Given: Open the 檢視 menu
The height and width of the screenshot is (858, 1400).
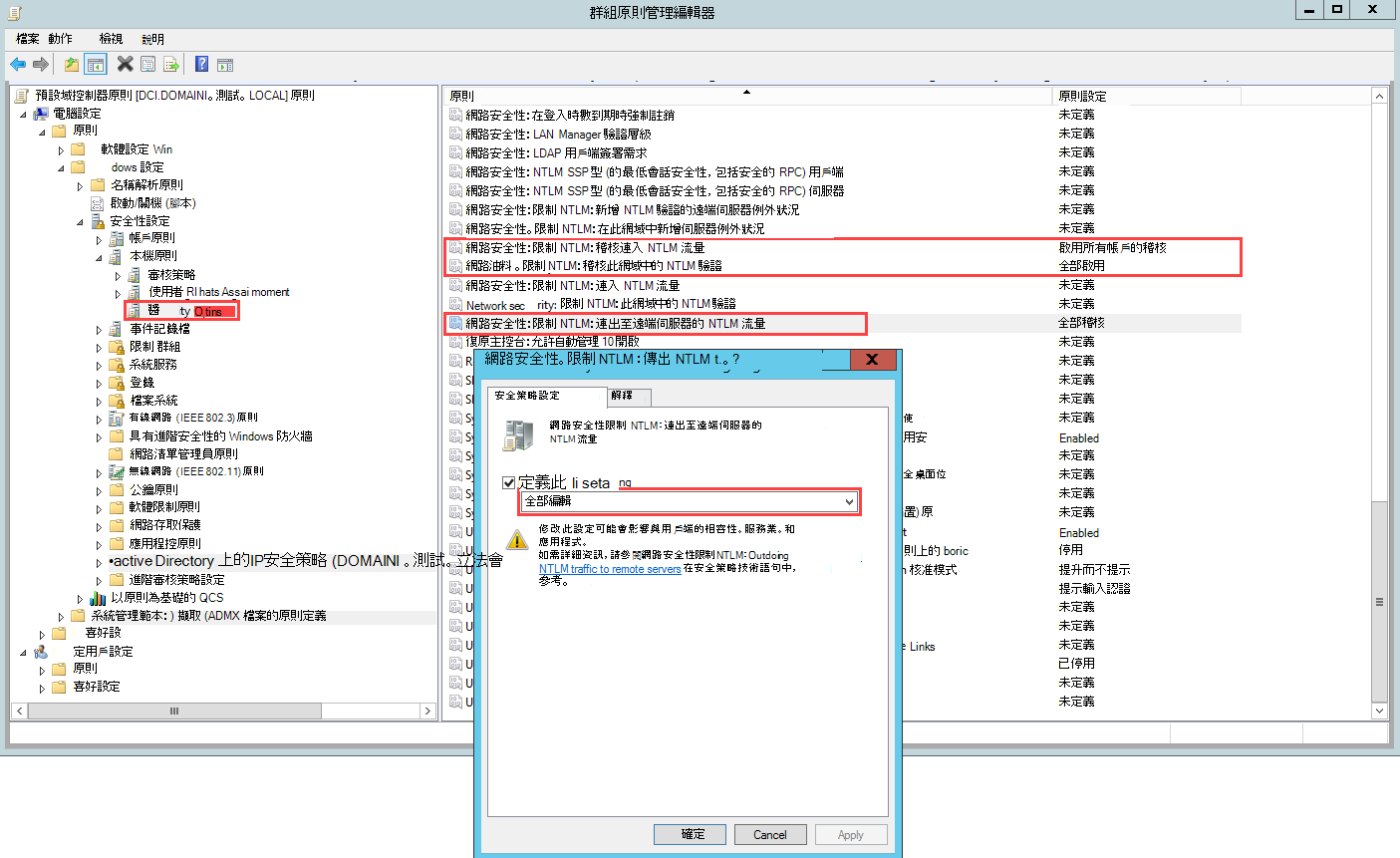Looking at the screenshot, I should click(x=111, y=39).
